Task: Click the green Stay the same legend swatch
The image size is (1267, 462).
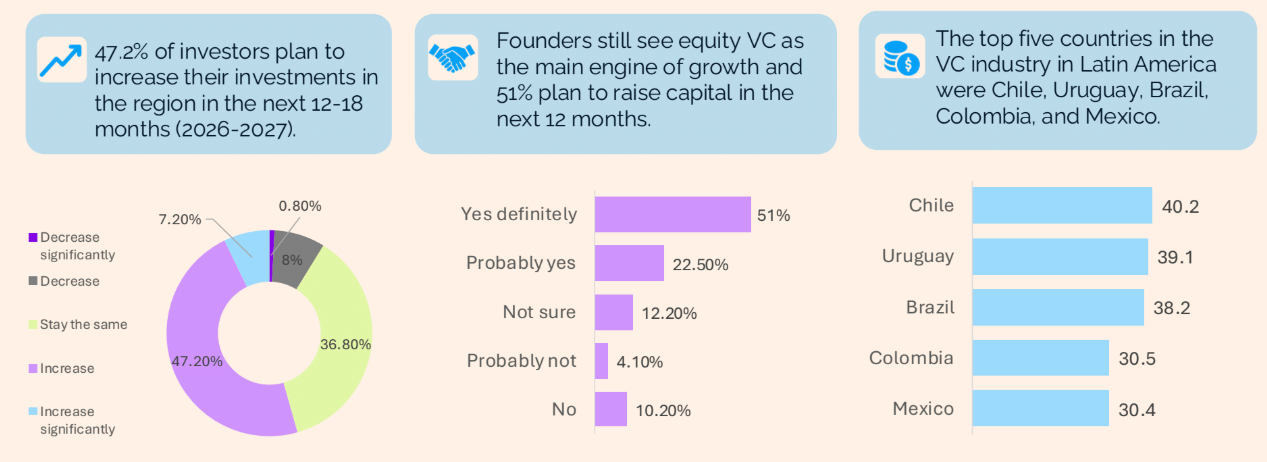Action: 33,325
